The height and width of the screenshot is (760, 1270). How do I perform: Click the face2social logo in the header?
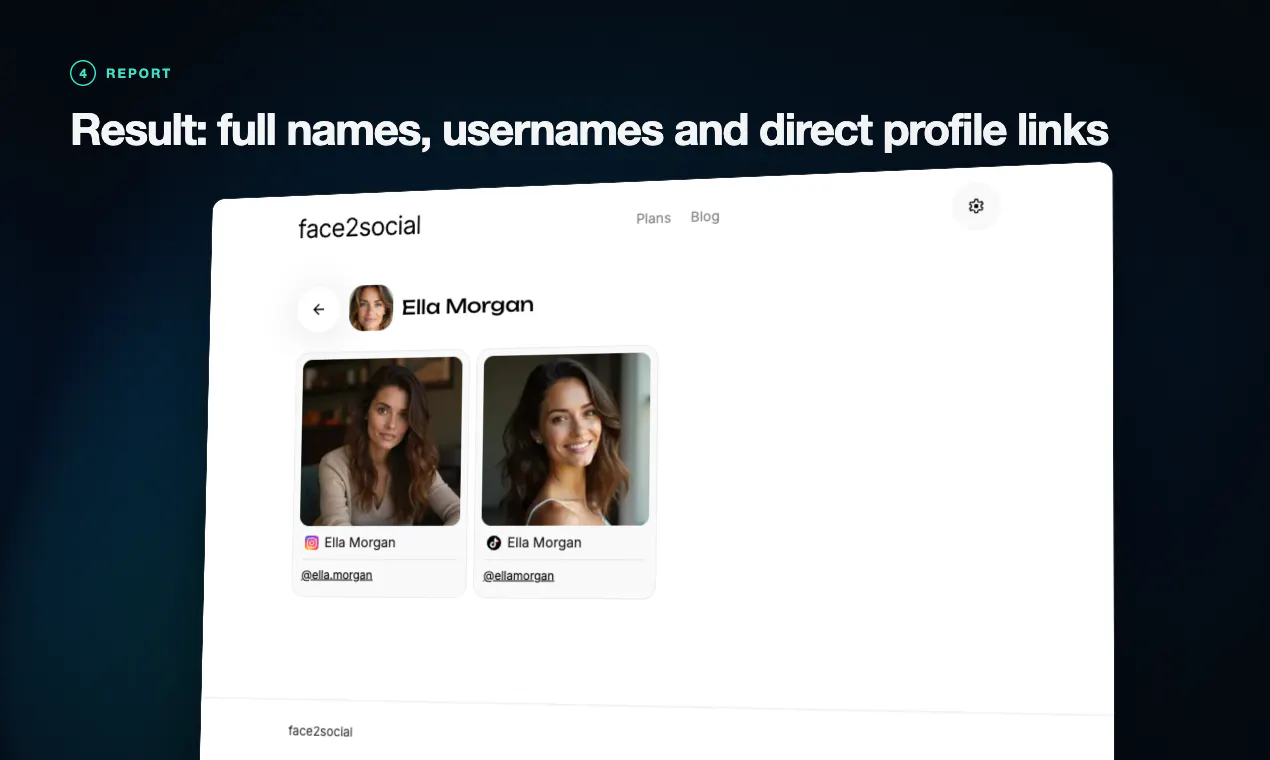click(360, 227)
